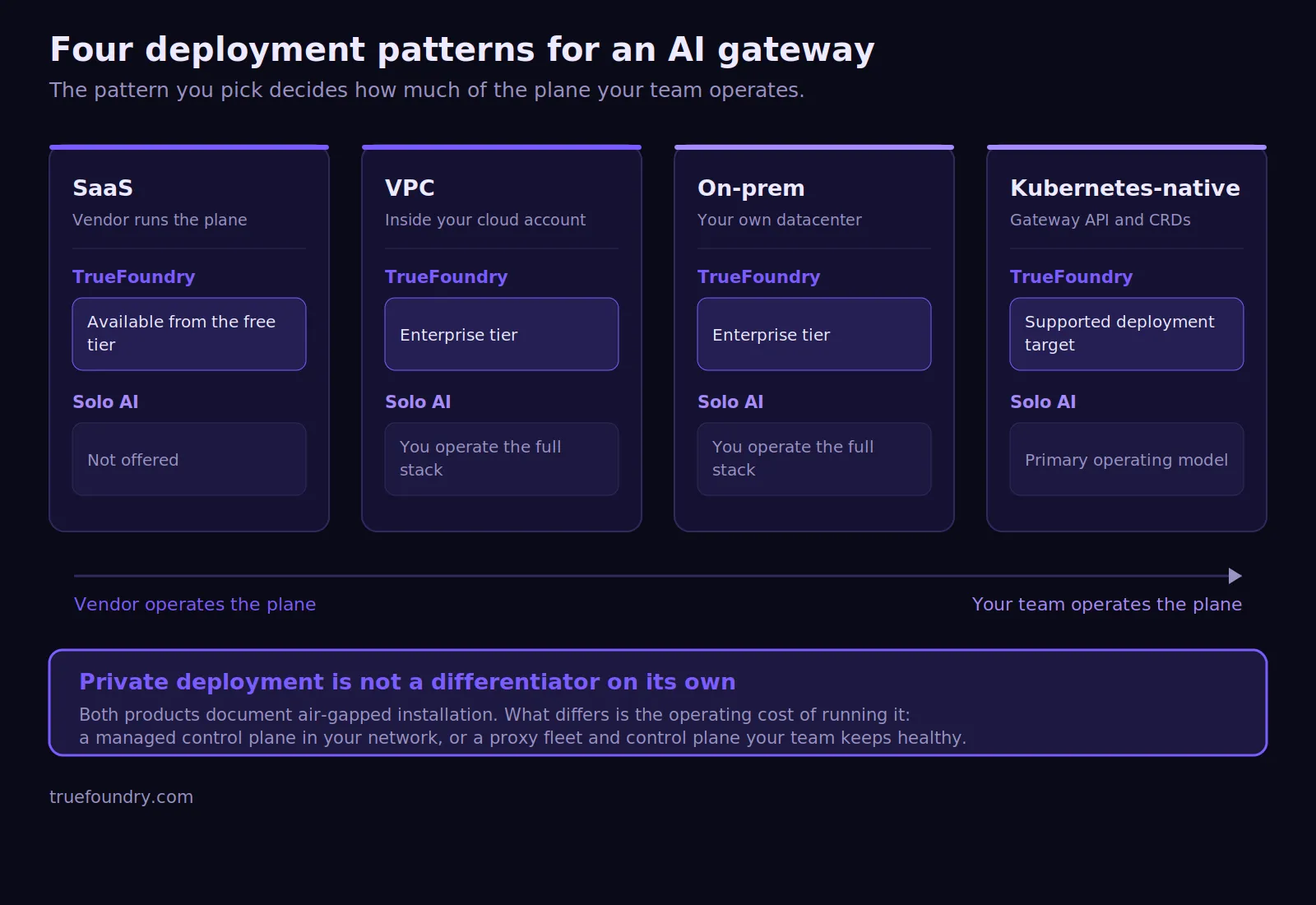Viewport: 1316px width, 905px height.
Task: Click the title 'Four deployment patterns for an AI gateway'
Action: pyautogui.click(x=462, y=50)
